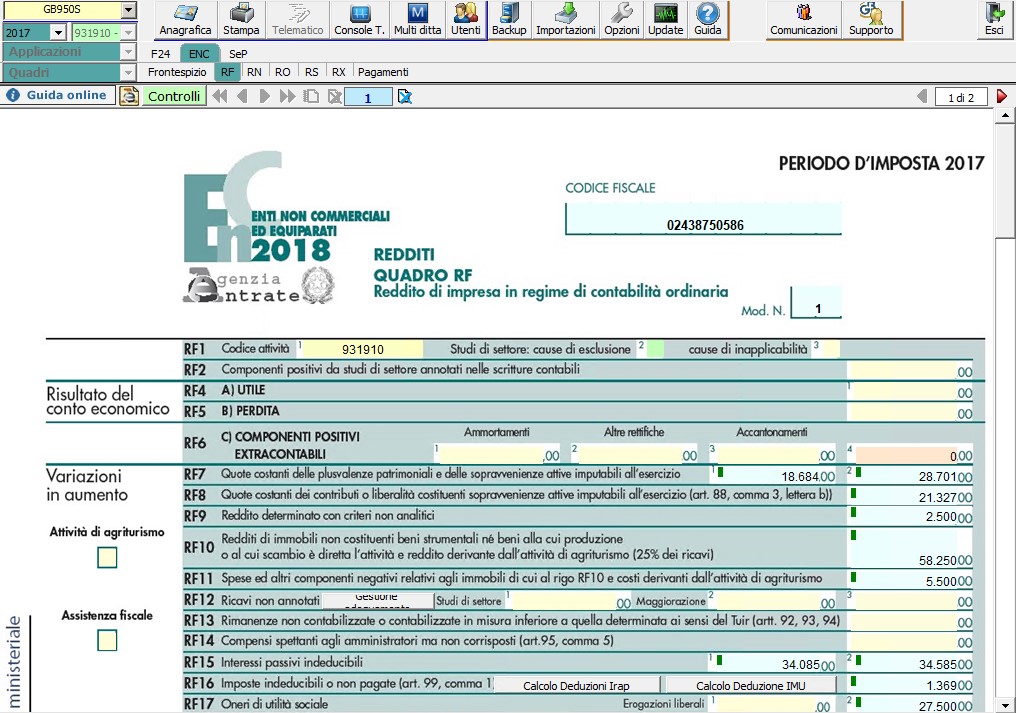The height and width of the screenshot is (713, 1016).
Task: Expand the Applicazioni dropdown
Action: (128, 52)
